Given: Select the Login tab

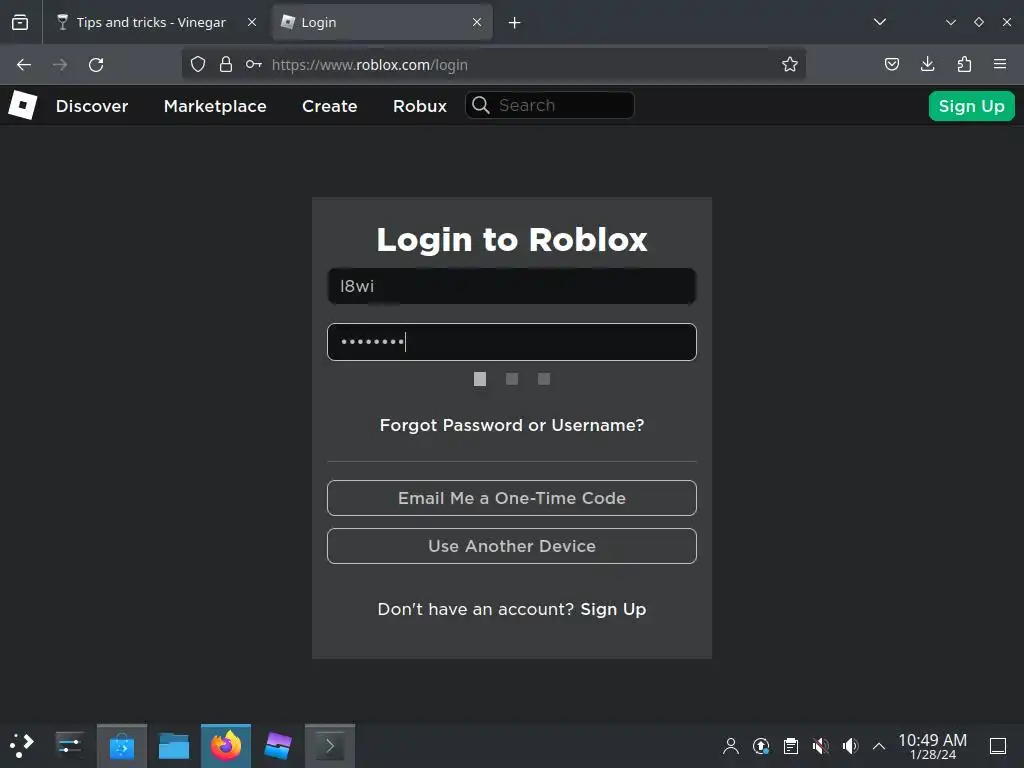Looking at the screenshot, I should [x=382, y=22].
